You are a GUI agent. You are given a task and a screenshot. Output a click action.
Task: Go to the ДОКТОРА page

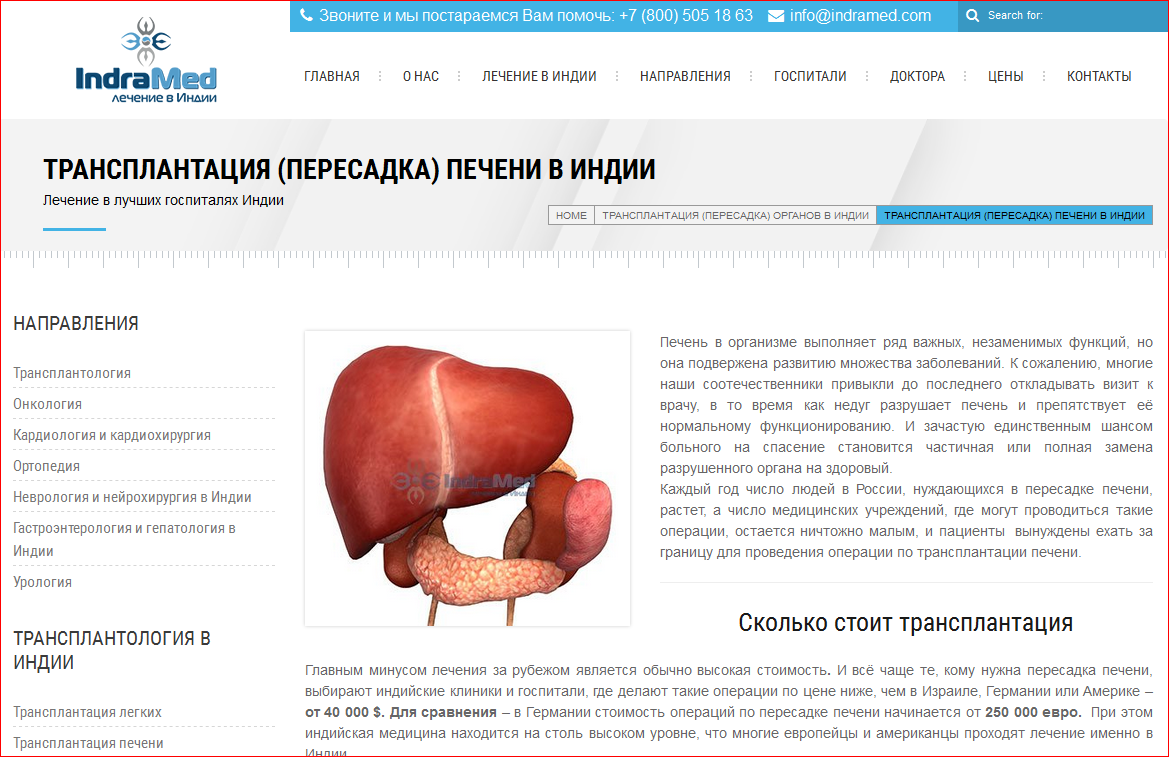coord(917,76)
